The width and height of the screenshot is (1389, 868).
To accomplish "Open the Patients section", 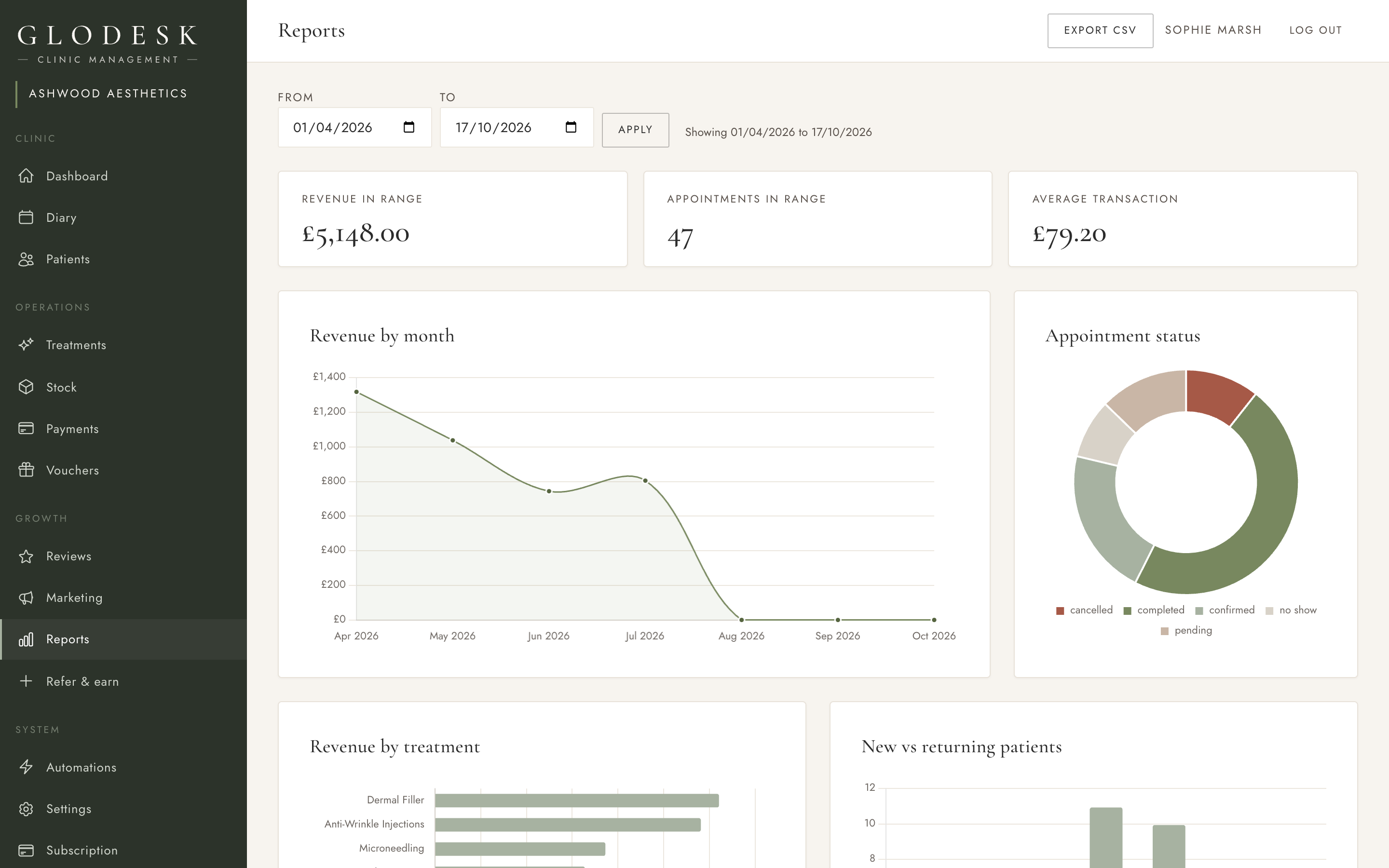I will click(123, 259).
